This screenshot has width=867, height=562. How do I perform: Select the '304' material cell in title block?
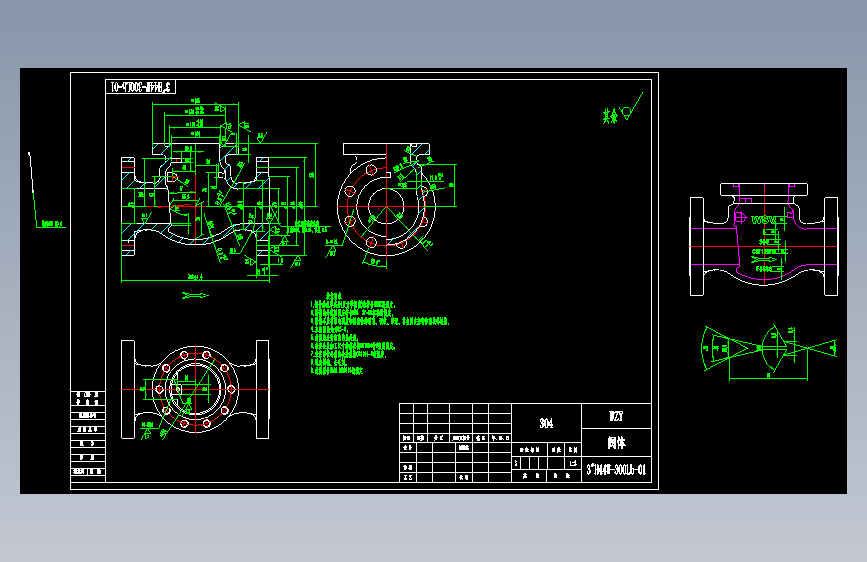click(546, 423)
